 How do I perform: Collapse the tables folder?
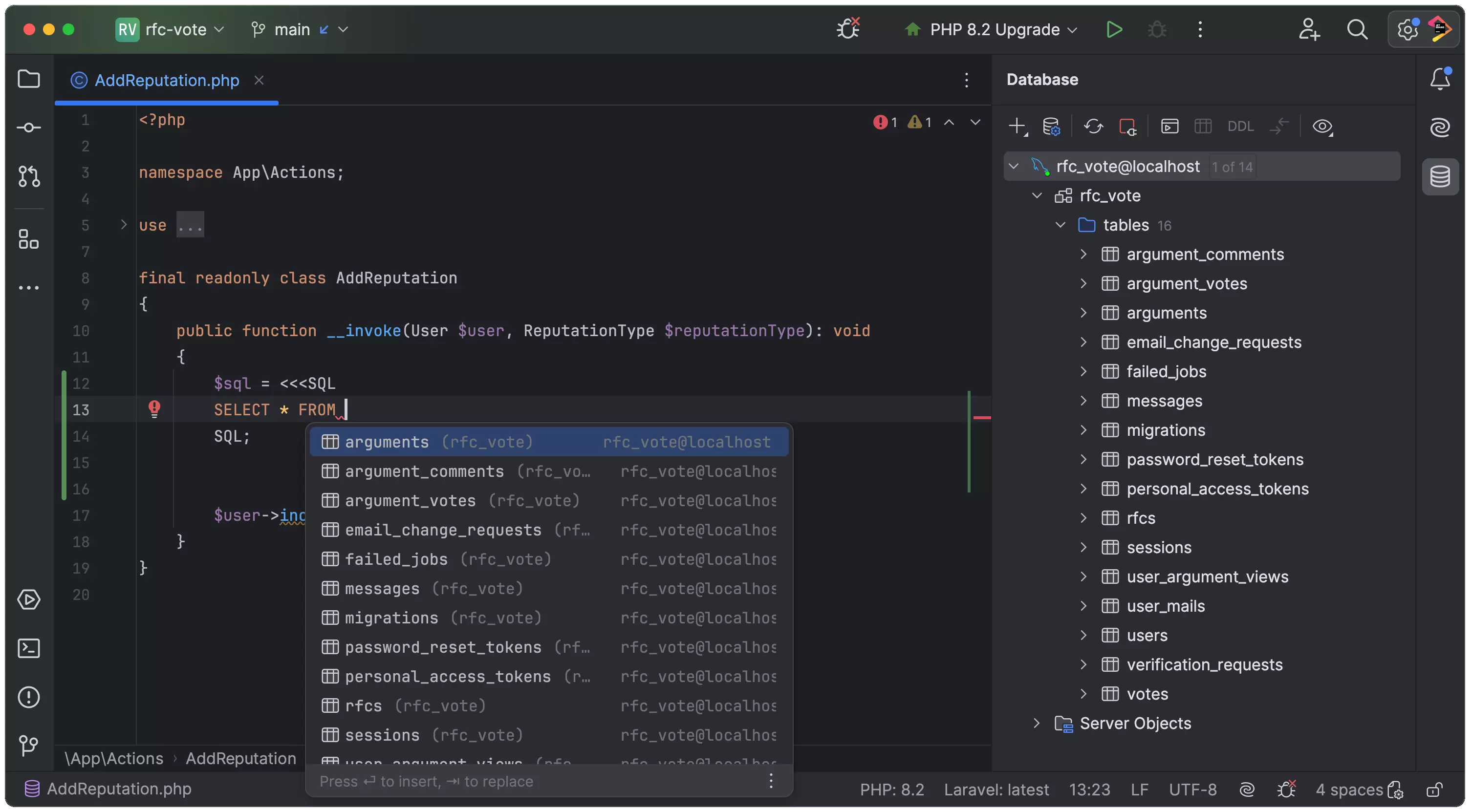click(x=1060, y=225)
